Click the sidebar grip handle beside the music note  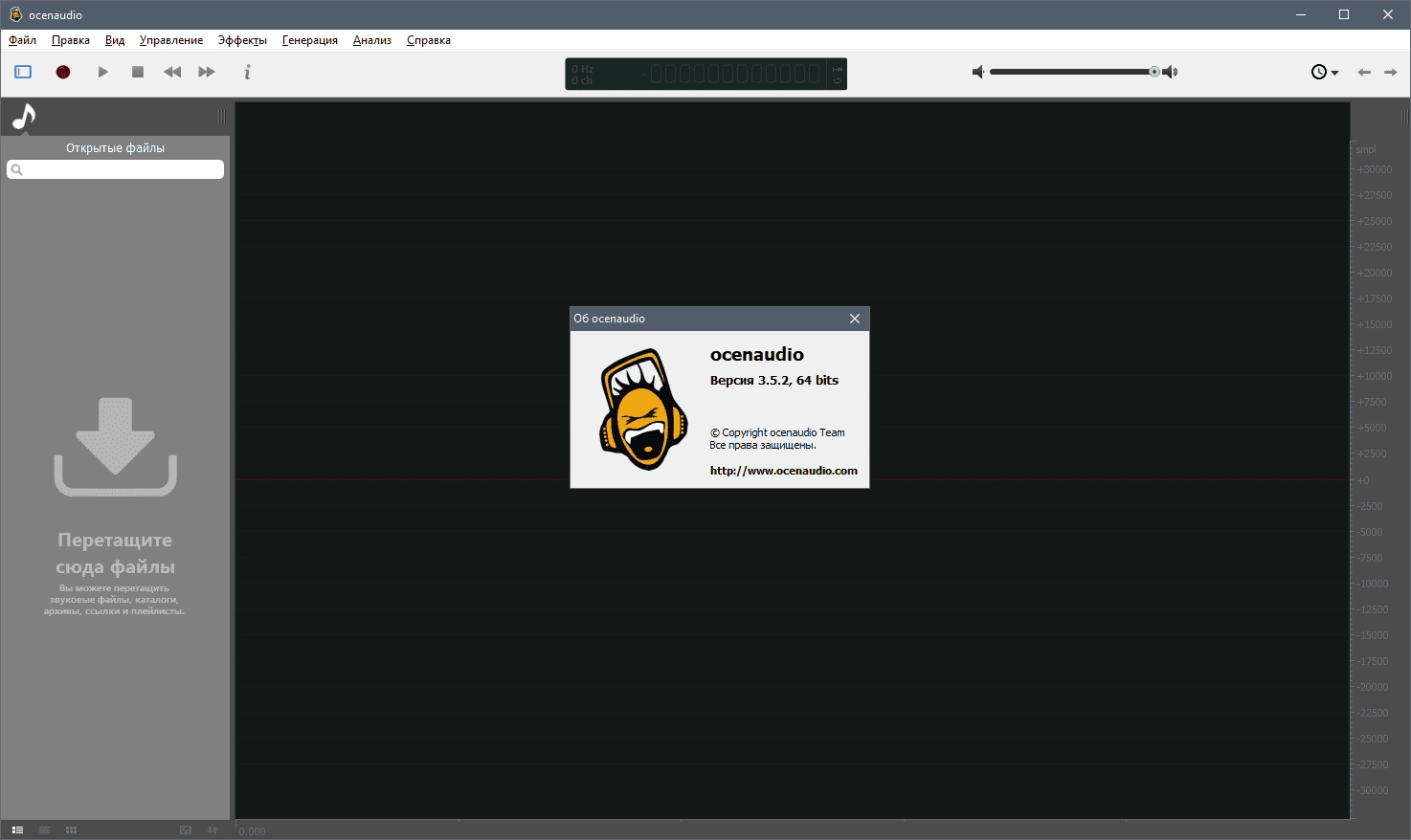pos(222,117)
